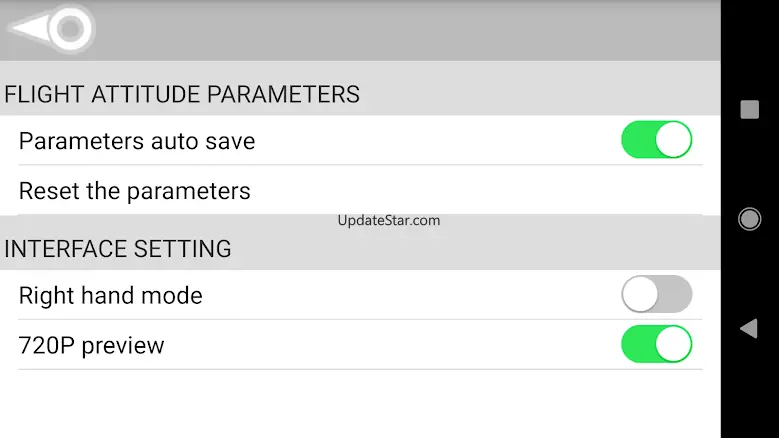Tap the Right hand mode label
This screenshot has width=779, height=438.
pos(110,295)
